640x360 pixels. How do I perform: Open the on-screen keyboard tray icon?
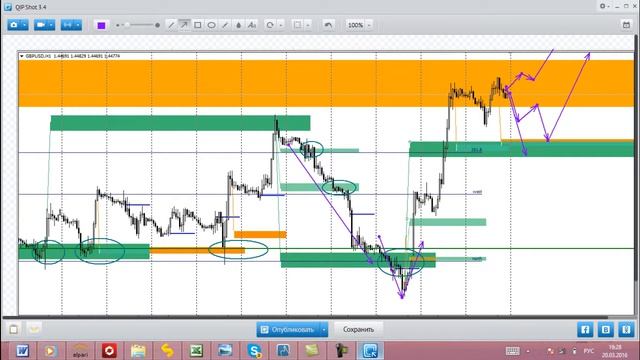coord(513,351)
